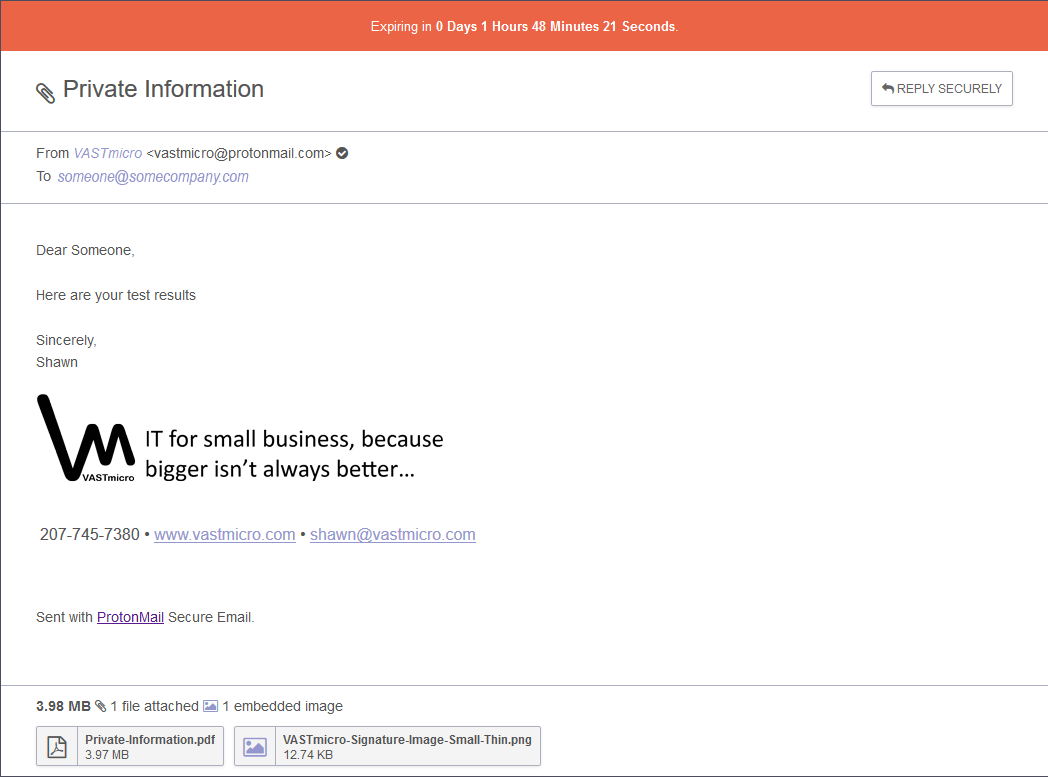Open VASTmicro-Signature-Image-Small-Thin.png attachment
The width and height of the screenshot is (1048, 777).
coord(387,746)
